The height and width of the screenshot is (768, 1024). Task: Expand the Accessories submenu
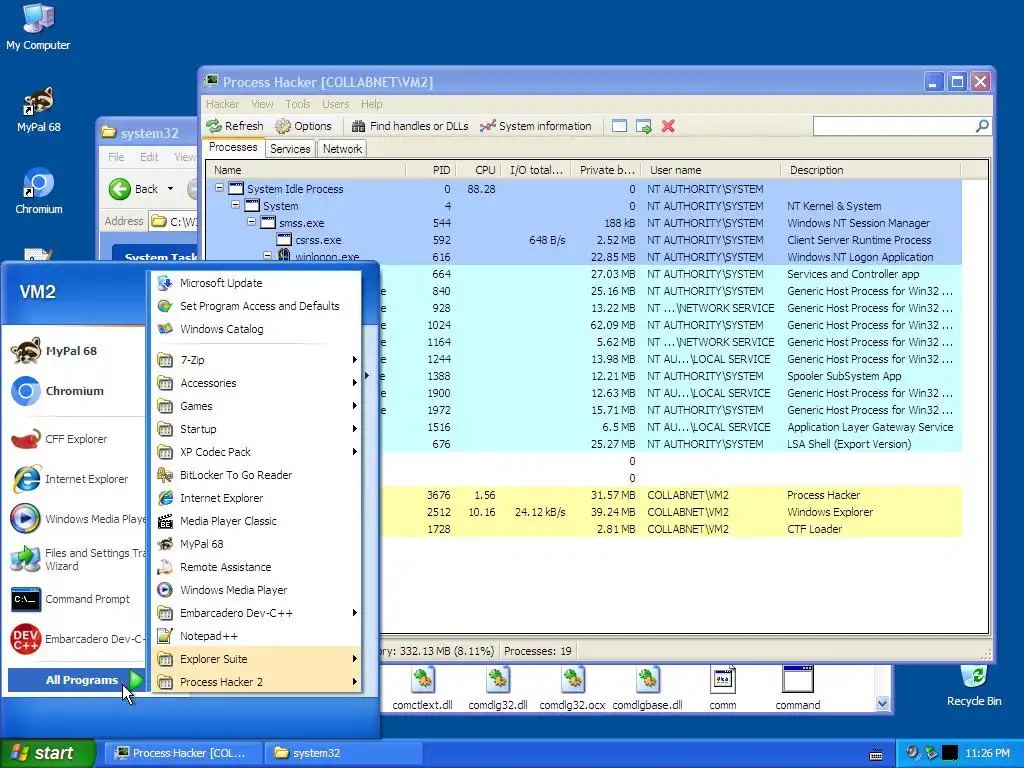(257, 383)
